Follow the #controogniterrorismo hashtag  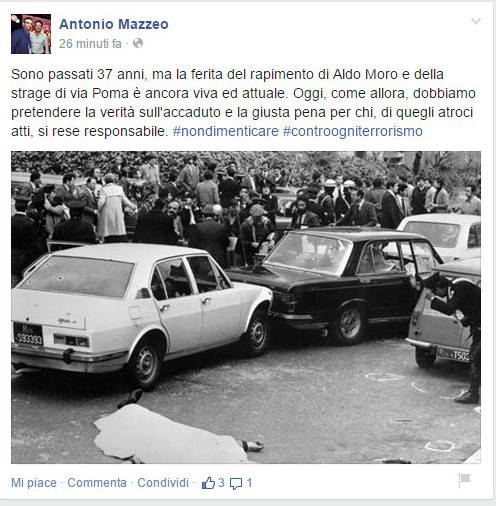point(353,131)
